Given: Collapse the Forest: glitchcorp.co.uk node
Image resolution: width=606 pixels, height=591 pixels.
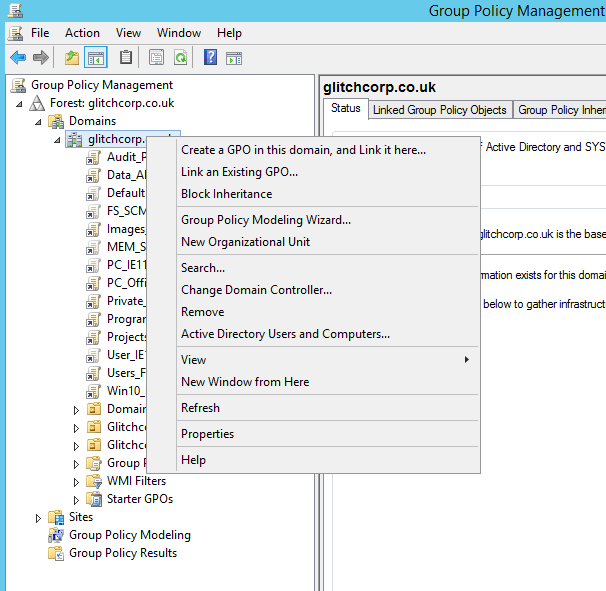Looking at the screenshot, I should pos(19,104).
